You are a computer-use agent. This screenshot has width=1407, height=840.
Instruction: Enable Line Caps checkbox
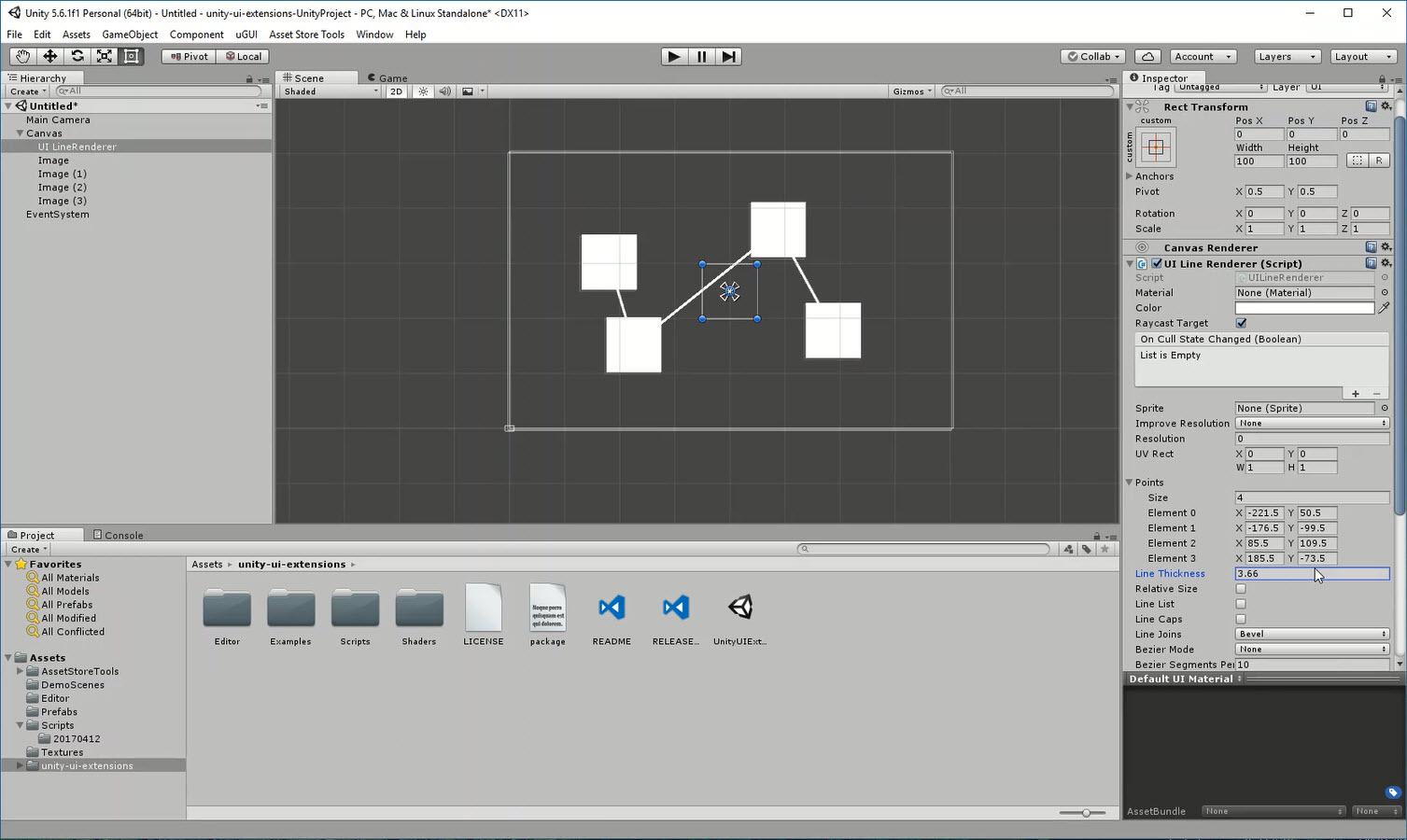1241,619
